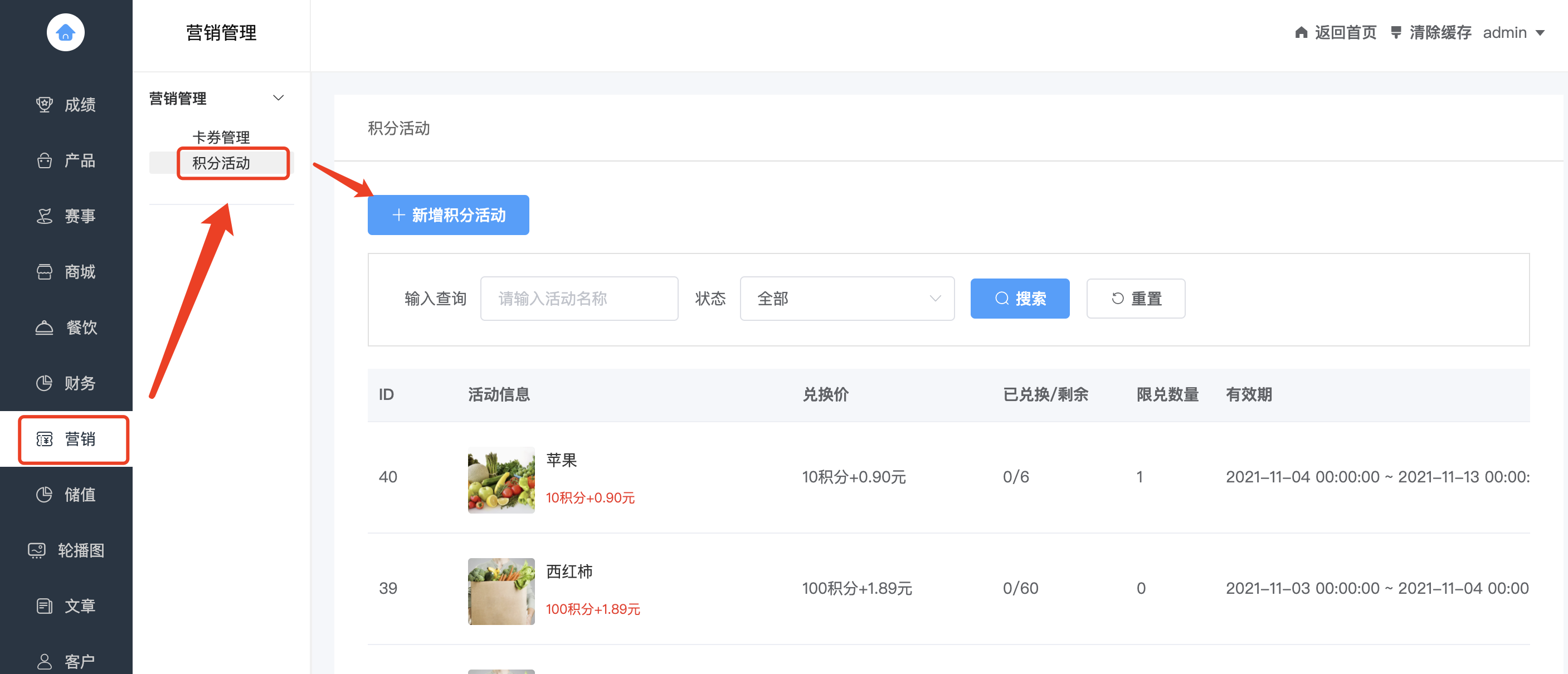Click red price text 100积分+1.89元
Viewport: 1568px width, 674px height.
click(593, 609)
